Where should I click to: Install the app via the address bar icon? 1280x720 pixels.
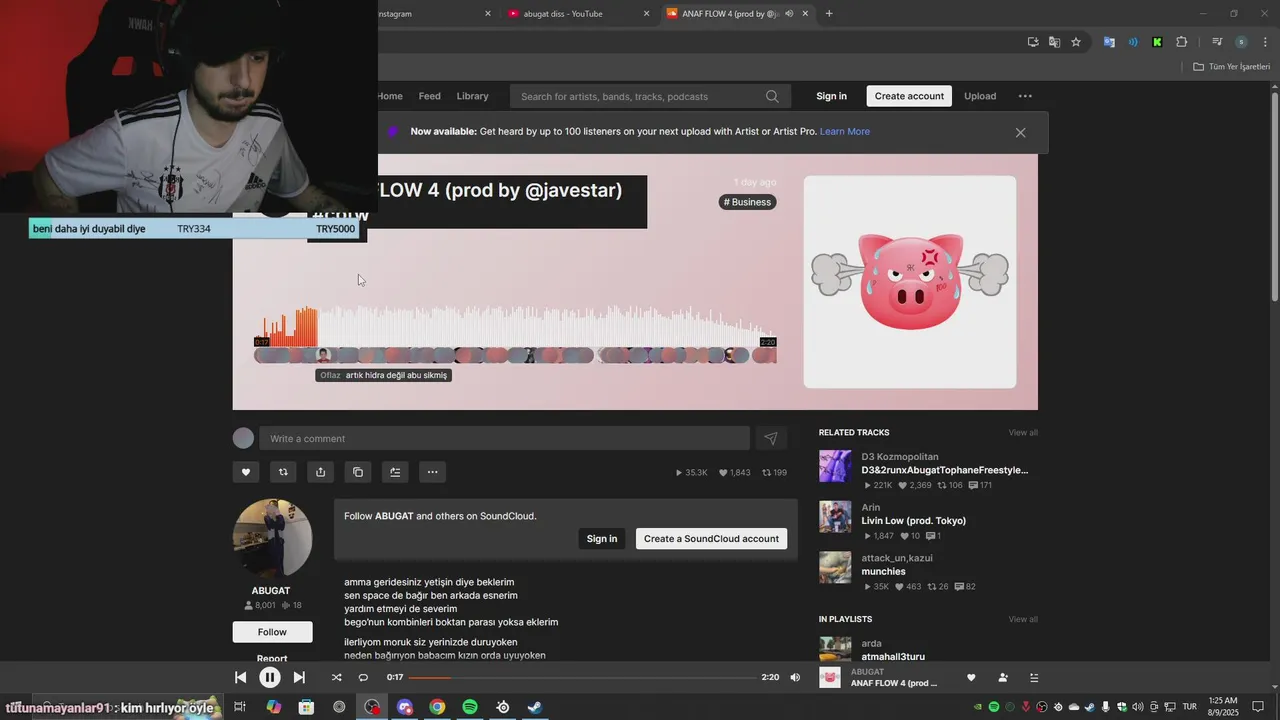(1033, 42)
